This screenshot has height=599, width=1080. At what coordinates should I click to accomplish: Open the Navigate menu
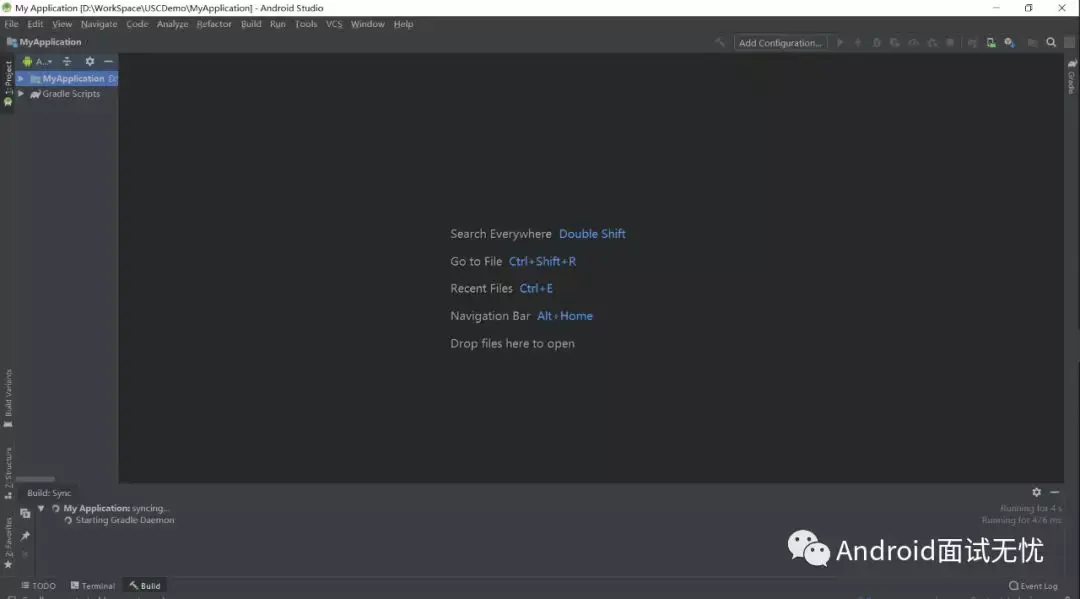pos(99,24)
